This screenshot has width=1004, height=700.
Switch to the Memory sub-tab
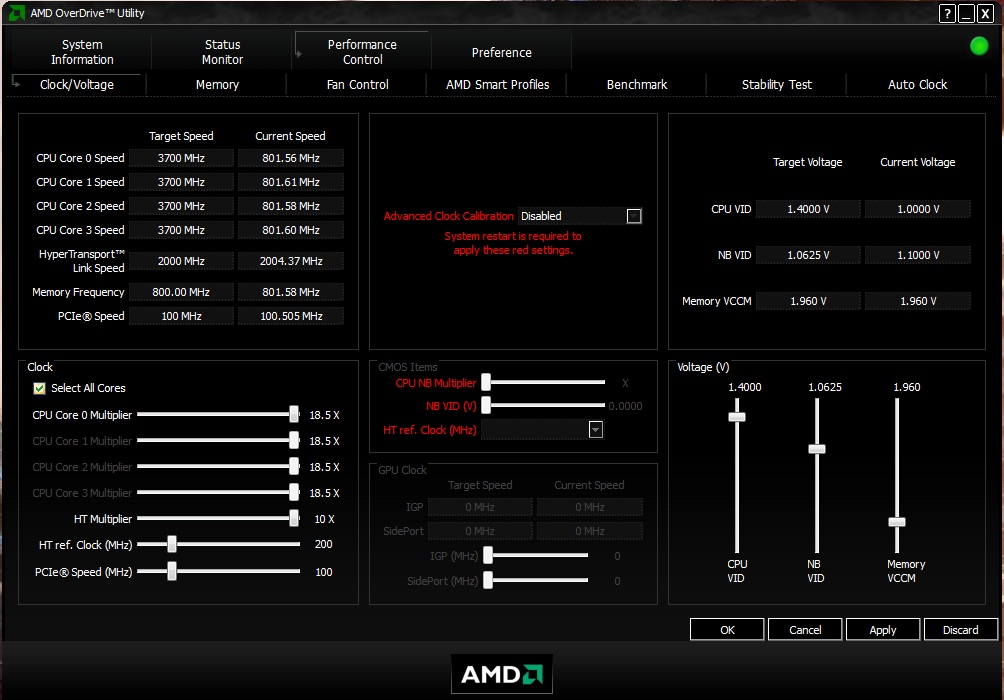[x=217, y=85]
